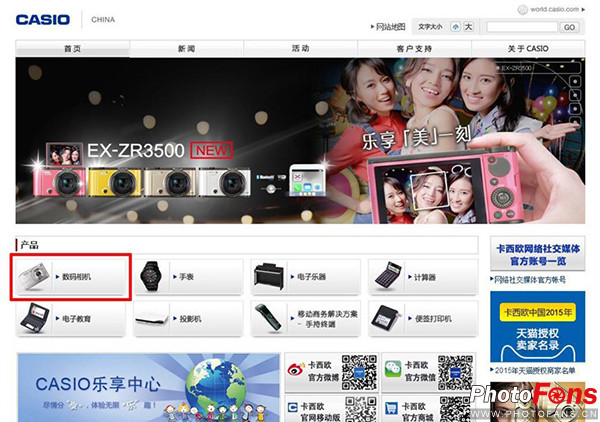Select the white camera in banner
This screenshot has height=422, width=600.
[225, 182]
